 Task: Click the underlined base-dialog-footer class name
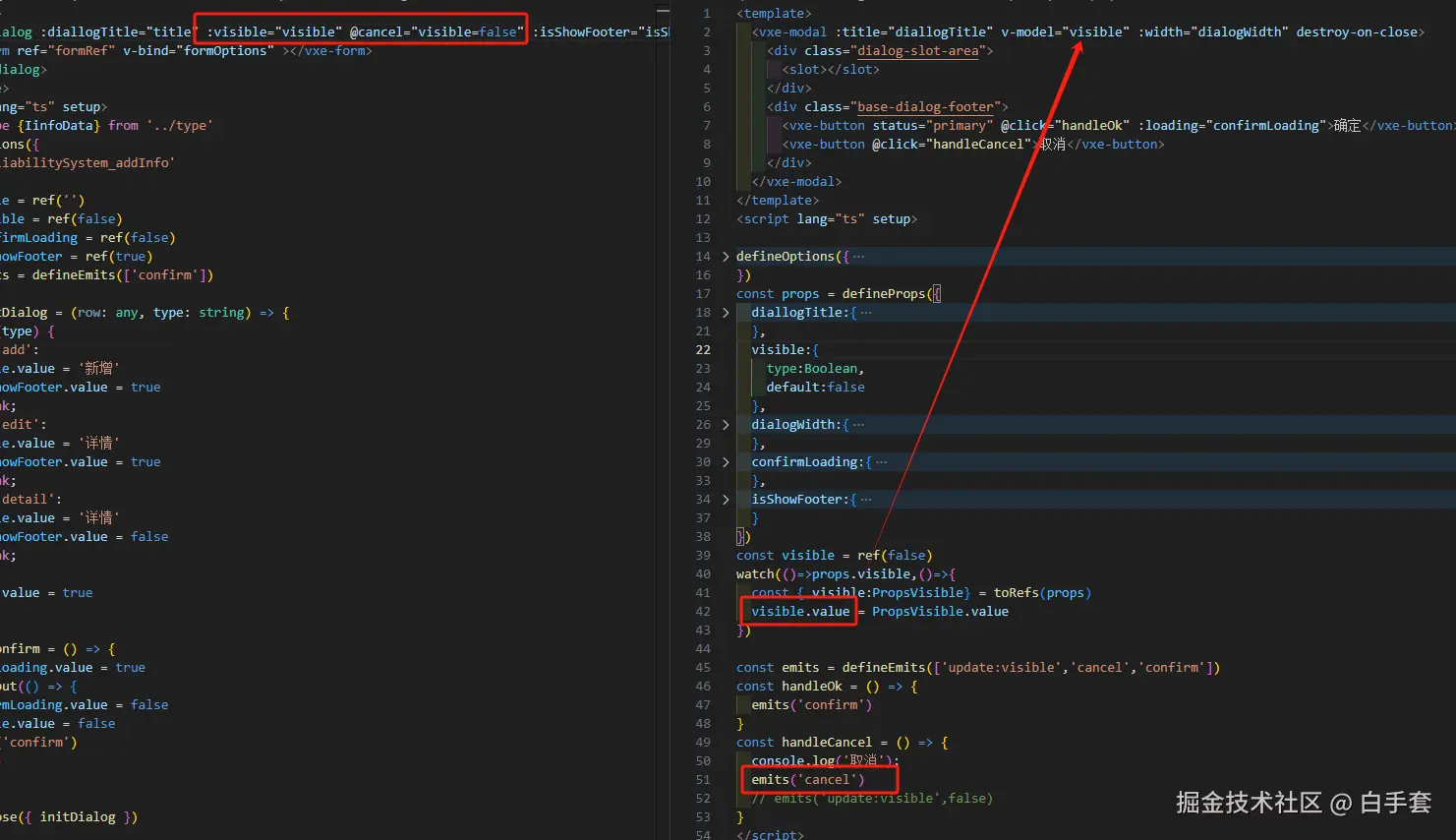point(925,107)
